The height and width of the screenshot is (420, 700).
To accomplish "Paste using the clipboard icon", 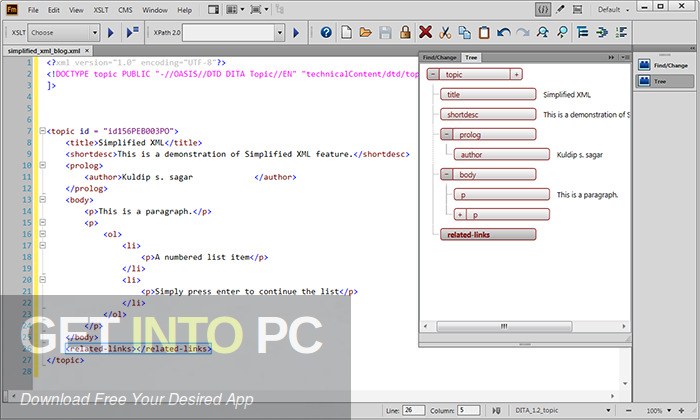I will [484, 32].
